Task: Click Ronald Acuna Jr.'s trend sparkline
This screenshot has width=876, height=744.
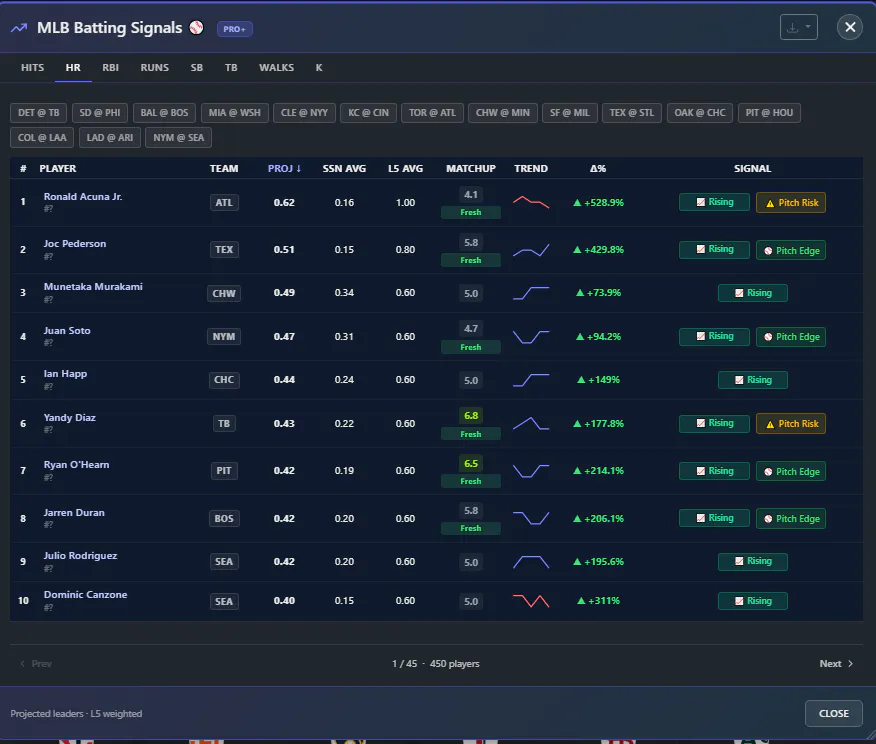Action: [x=531, y=202]
